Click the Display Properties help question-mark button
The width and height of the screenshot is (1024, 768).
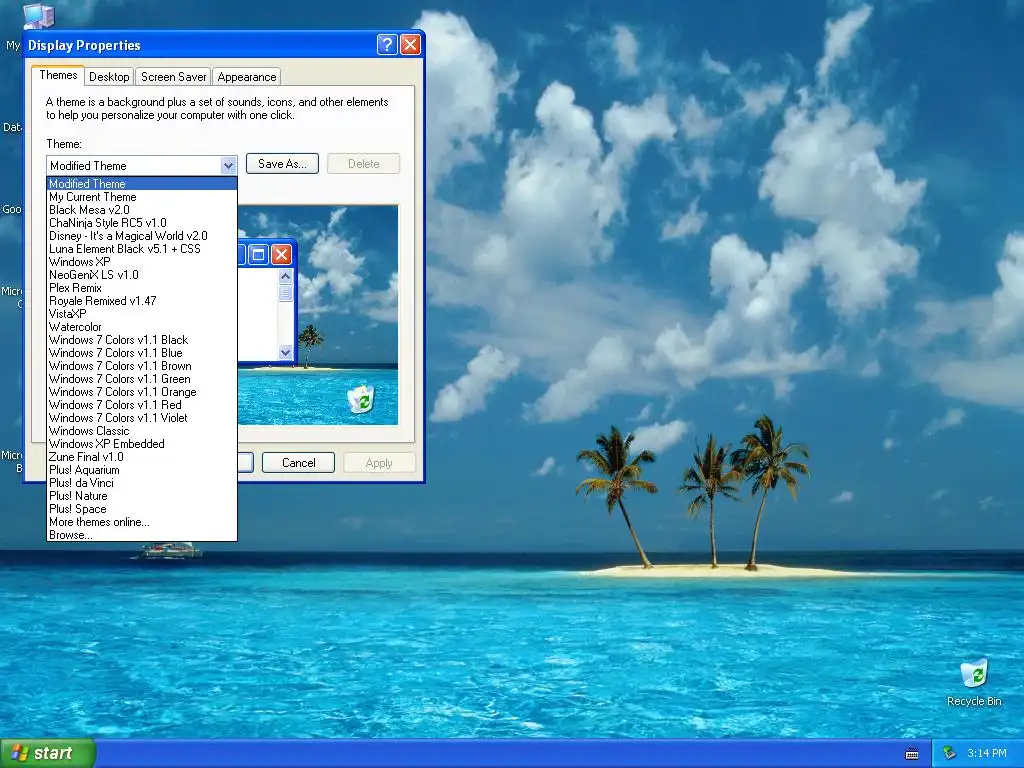tap(387, 44)
